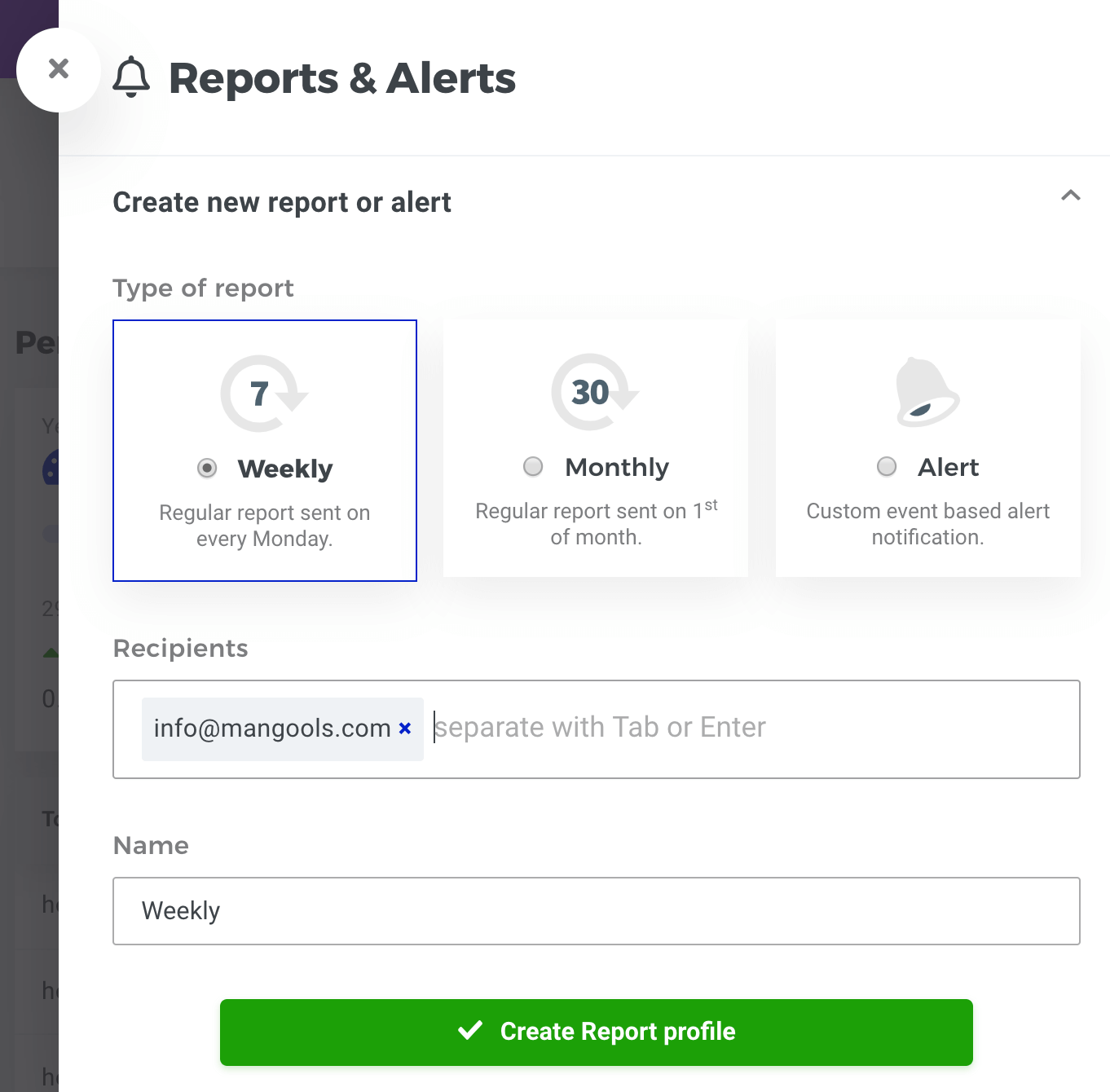Click the monthly 30-day cycle icon
Screen dimensions: 1110x1092
593,392
